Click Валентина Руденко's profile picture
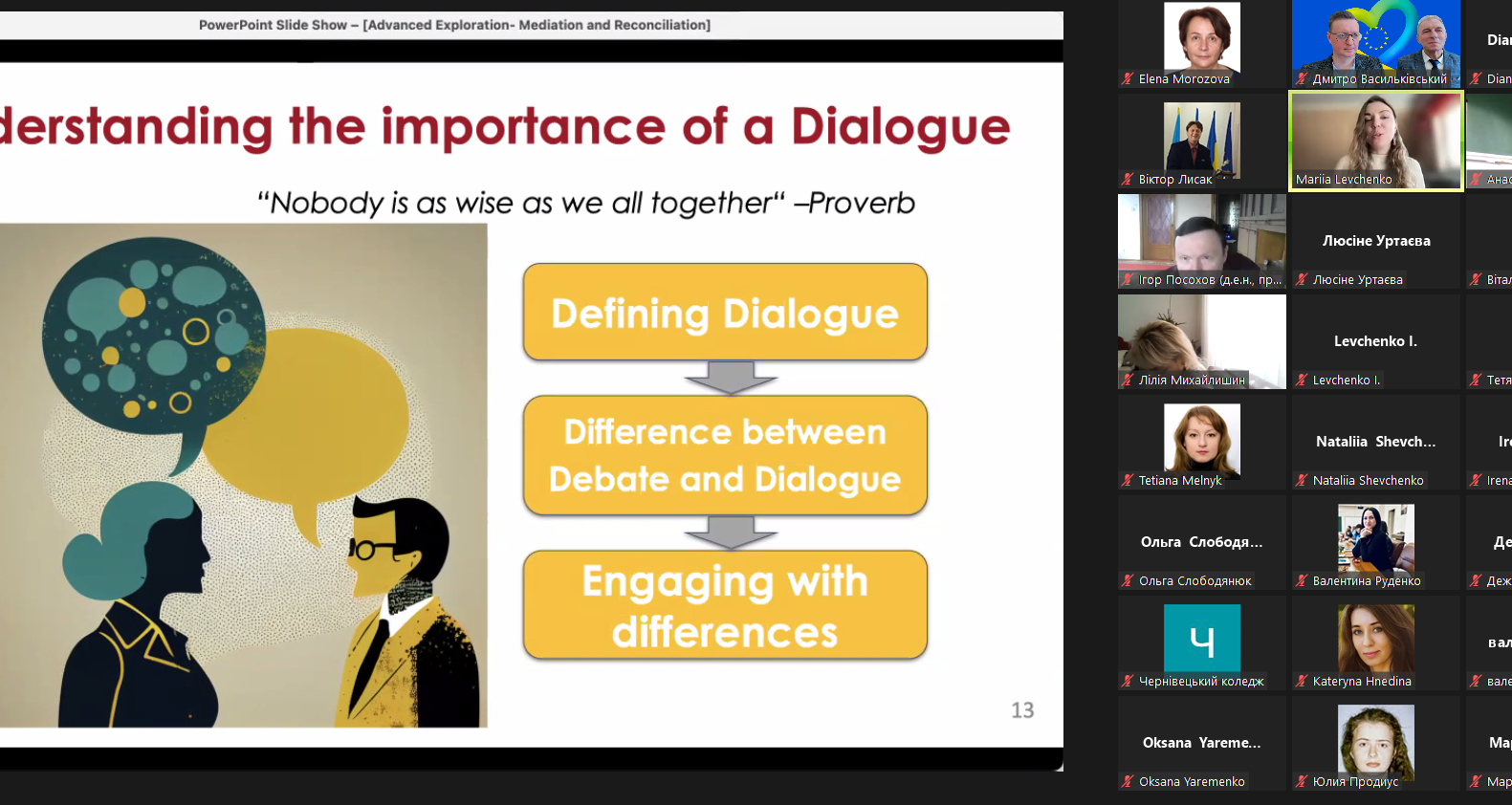The width and height of the screenshot is (1512, 805). pyautogui.click(x=1375, y=537)
